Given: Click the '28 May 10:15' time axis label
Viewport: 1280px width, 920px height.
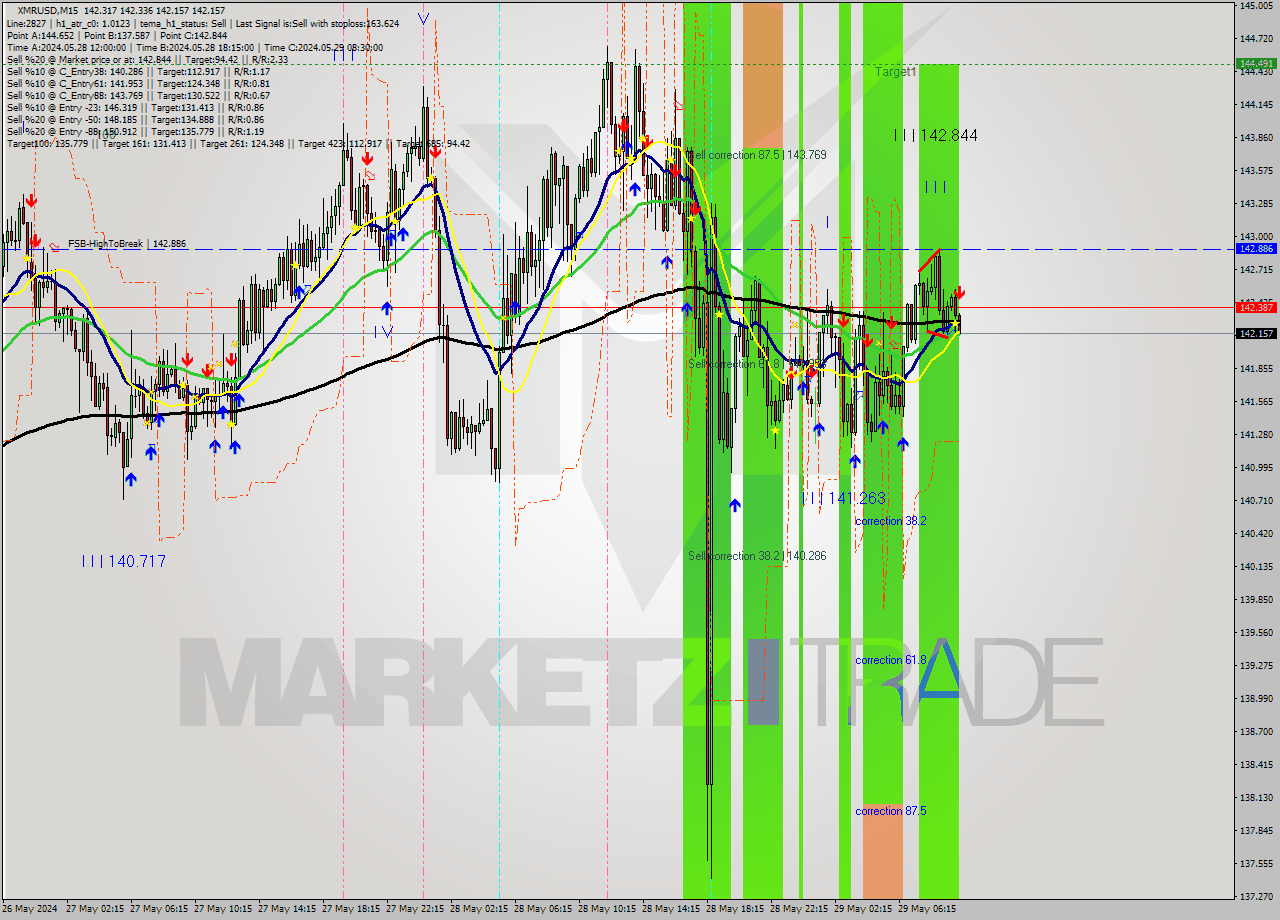Looking at the screenshot, I should pyautogui.click(x=607, y=910).
